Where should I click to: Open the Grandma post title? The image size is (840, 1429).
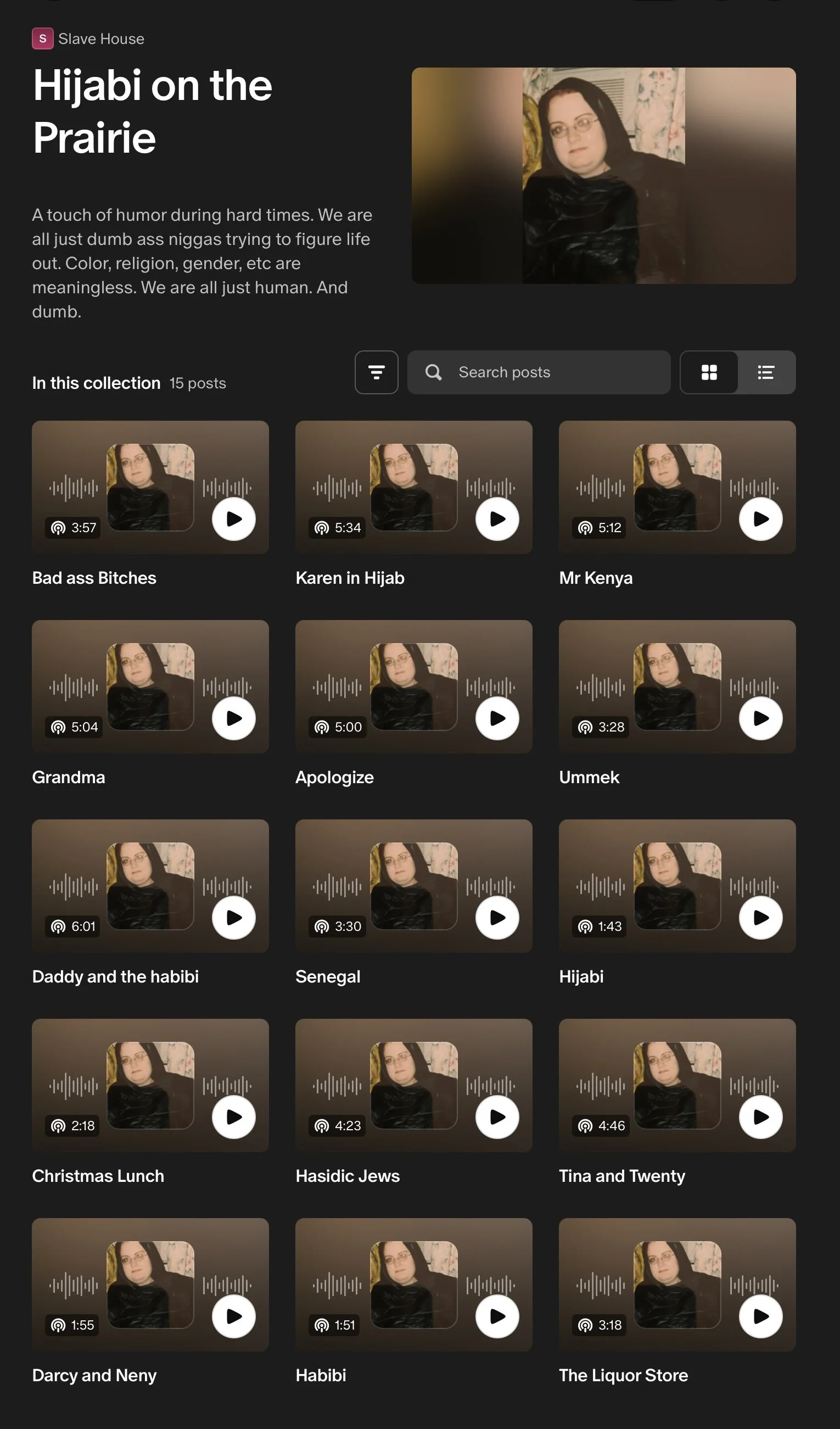[69, 778]
